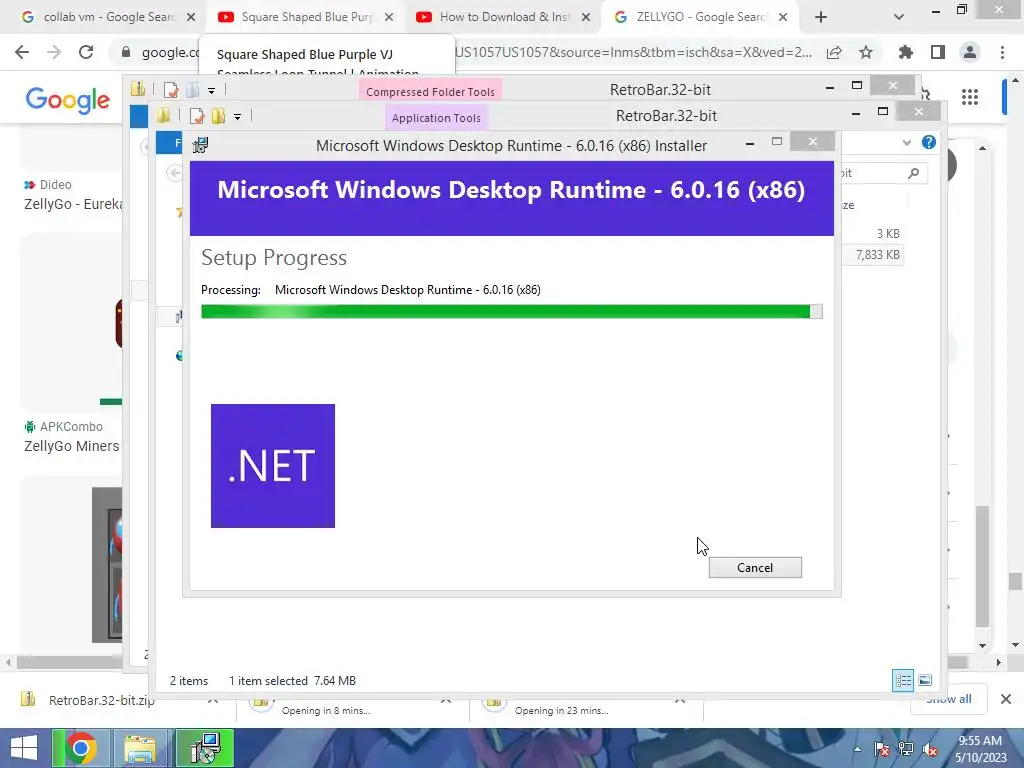Image resolution: width=1024 pixels, height=768 pixels.
Task: Open Explorer Help via question mark icon
Action: coord(929,142)
